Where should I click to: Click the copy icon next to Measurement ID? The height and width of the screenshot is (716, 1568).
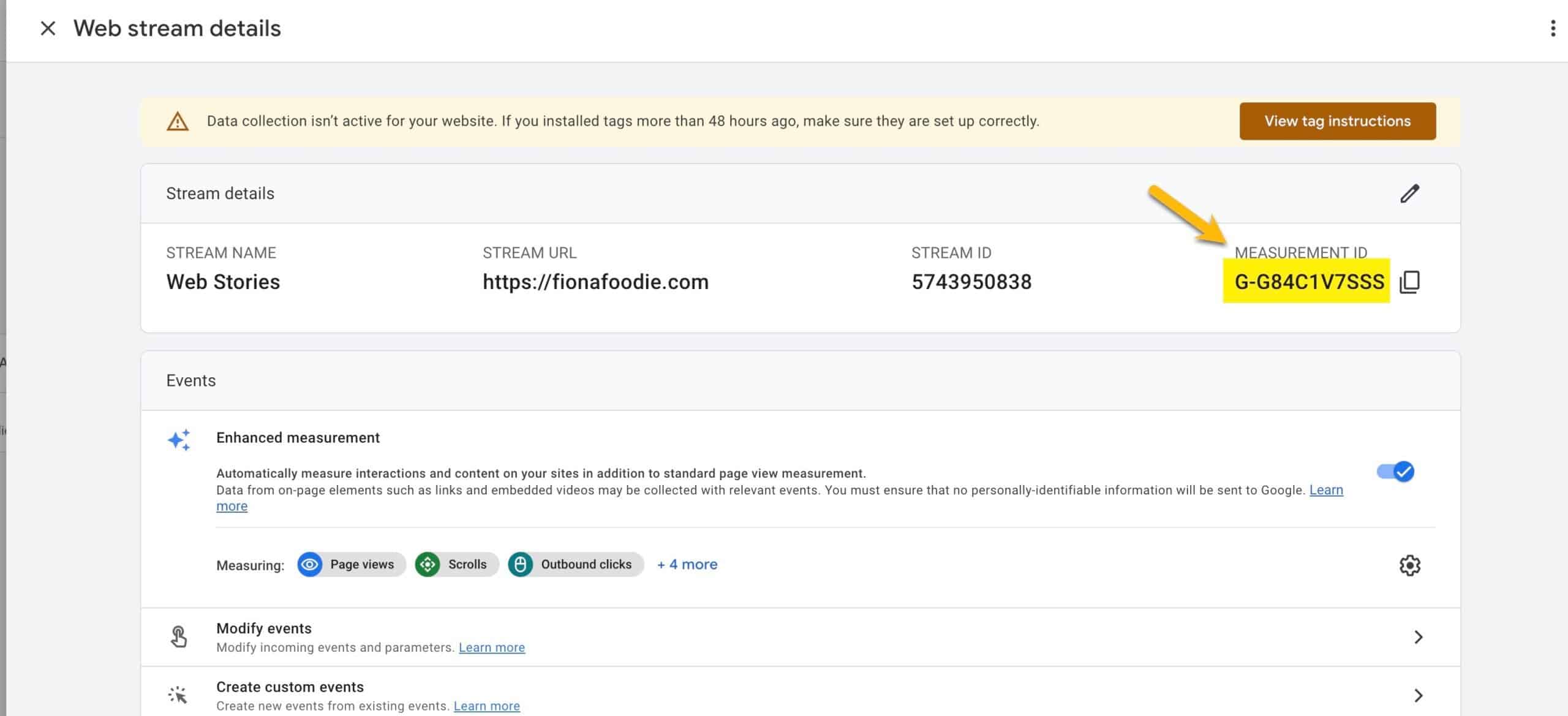(1410, 282)
